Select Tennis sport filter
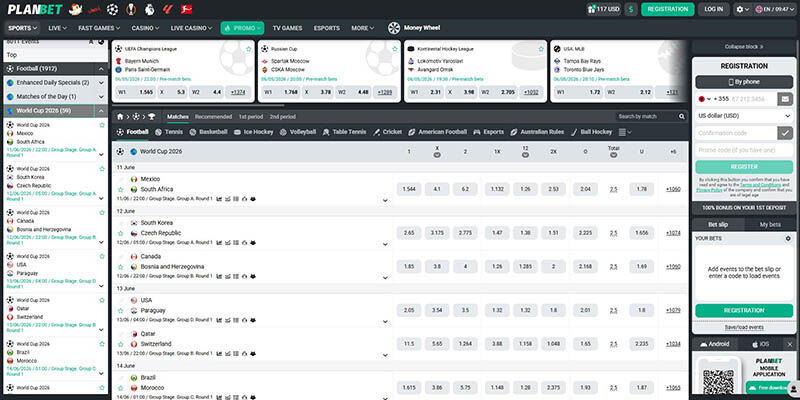The width and height of the screenshot is (800, 400). [x=169, y=132]
